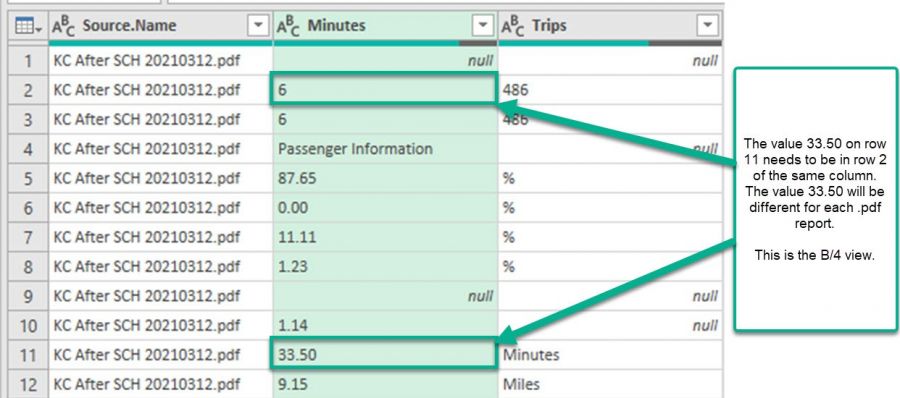Select row number 2
900x398 pixels.
[28, 90]
